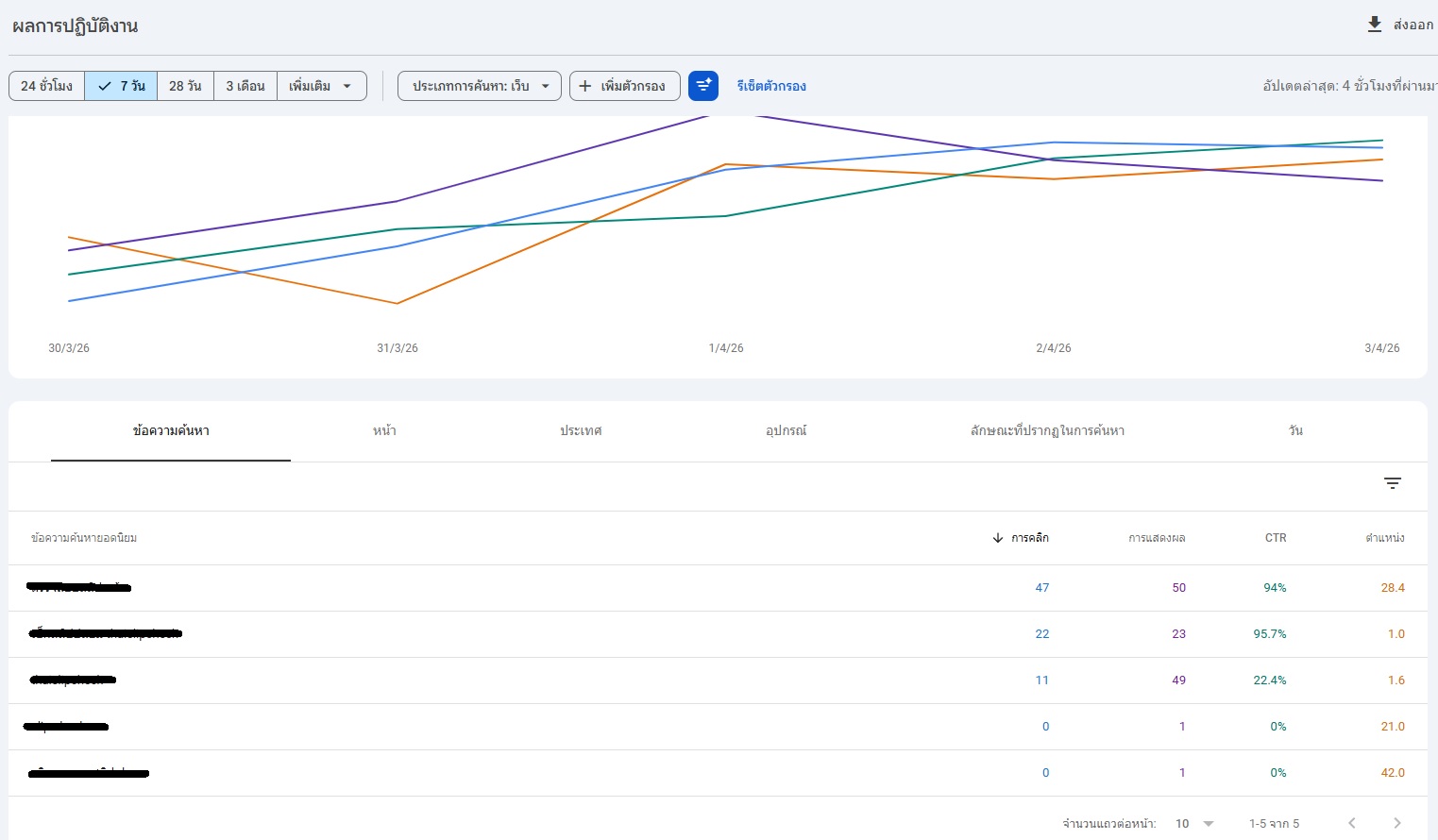Screen dimensions: 1438x840
Task: Click the 1/4/26 date label on chart
Action: pyautogui.click(x=726, y=348)
